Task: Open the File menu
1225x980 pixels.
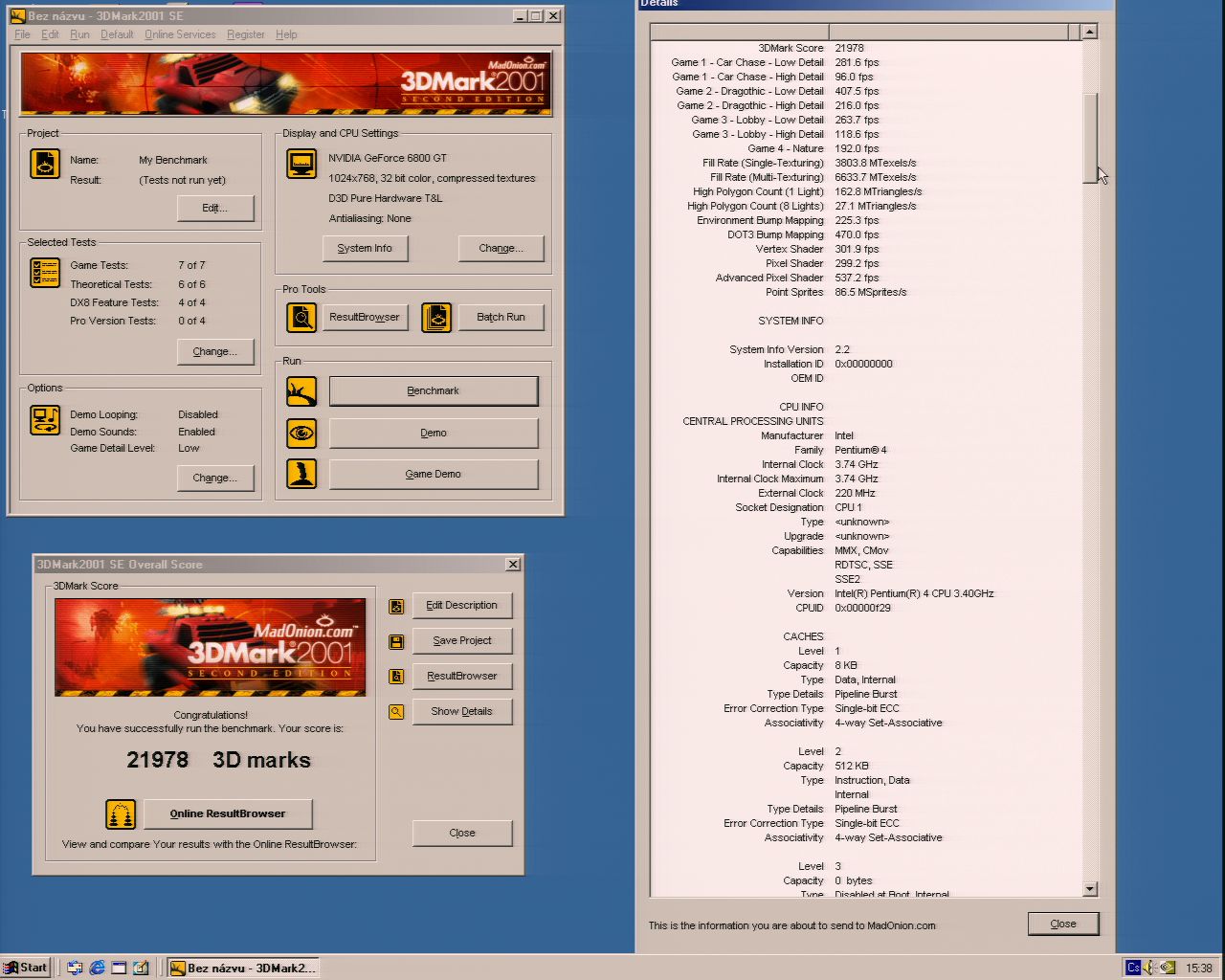Action: click(22, 34)
